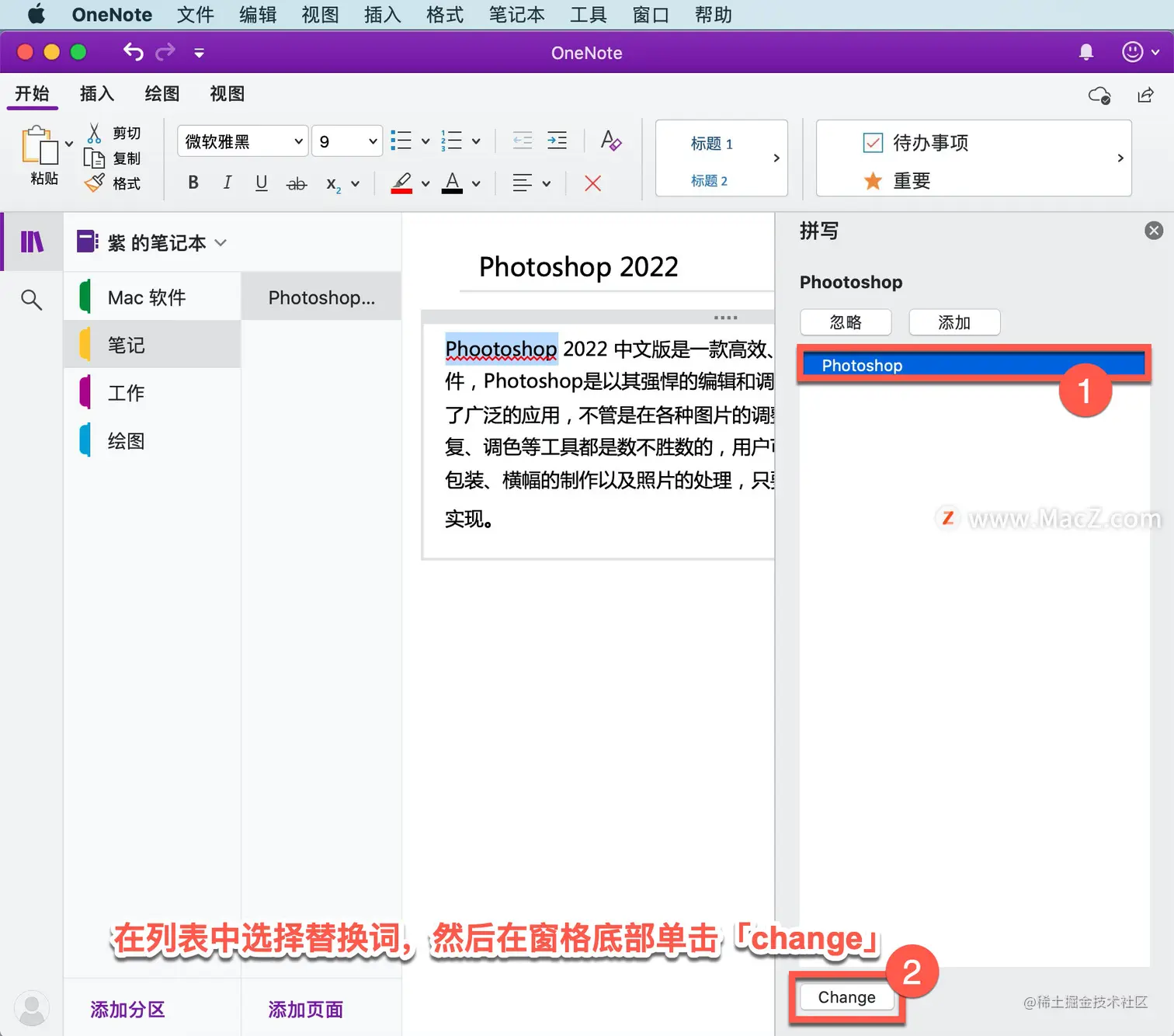Image resolution: width=1174 pixels, height=1036 pixels.
Task: Click the bulleted list icon
Action: [x=401, y=141]
